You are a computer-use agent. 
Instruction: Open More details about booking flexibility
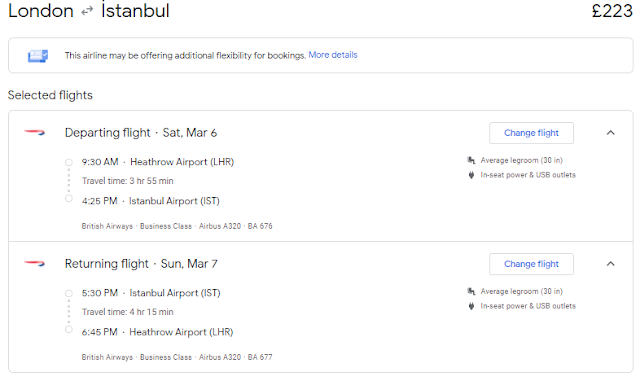click(x=333, y=55)
